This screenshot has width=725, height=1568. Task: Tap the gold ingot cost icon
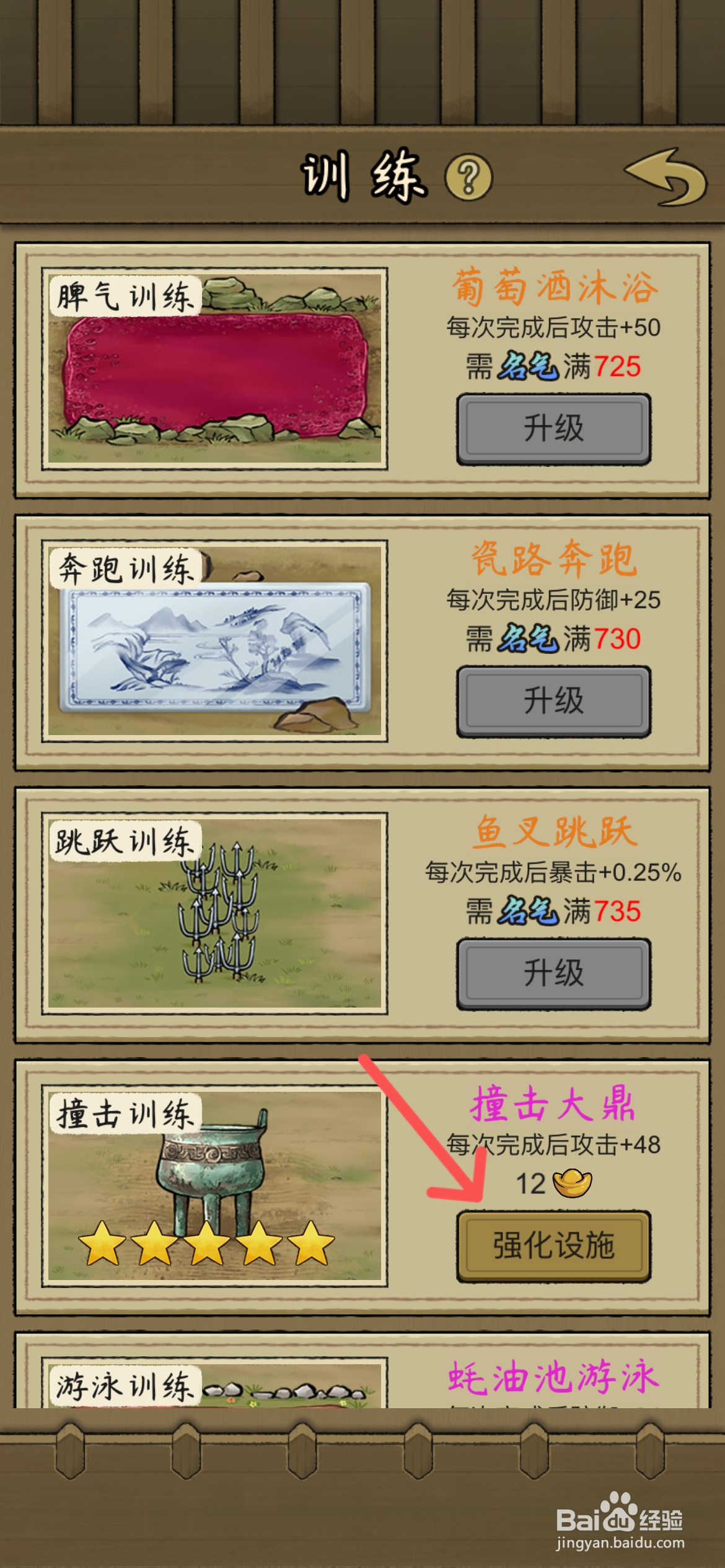[572, 1183]
